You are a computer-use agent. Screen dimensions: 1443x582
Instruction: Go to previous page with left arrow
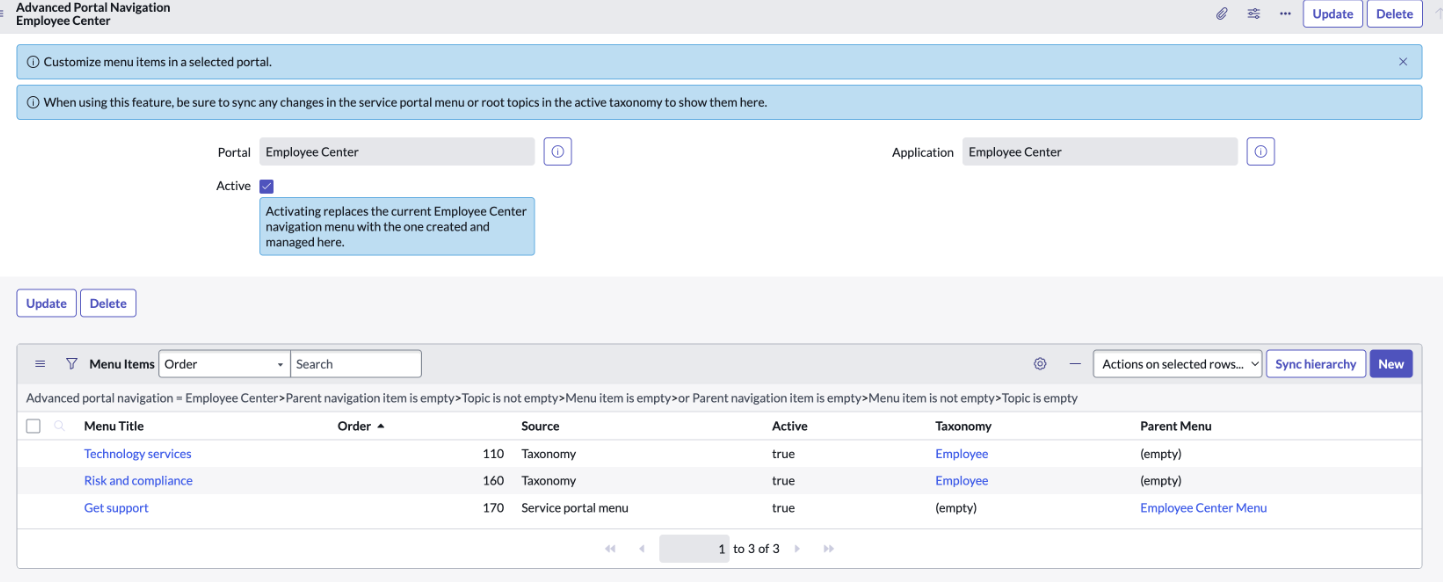641,549
